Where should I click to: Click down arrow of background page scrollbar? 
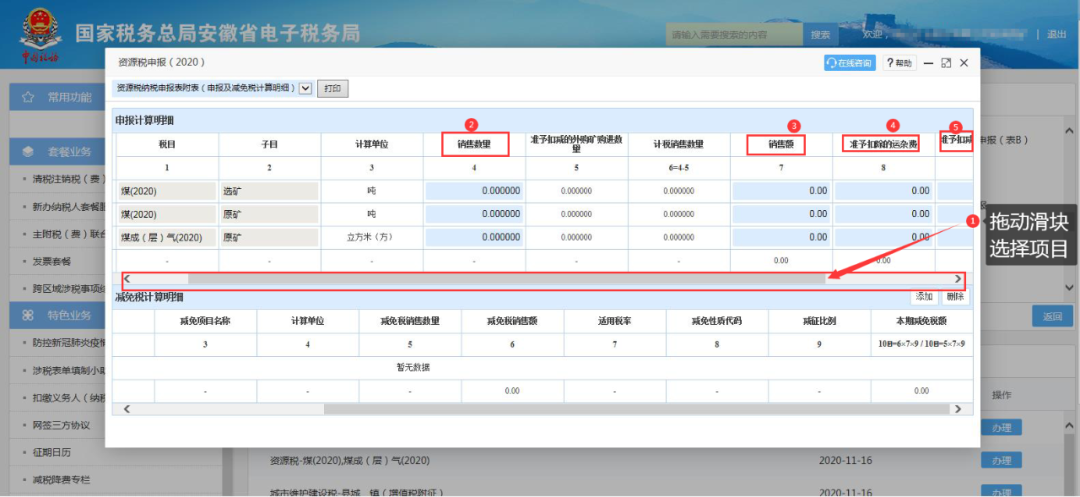[x=1068, y=287]
